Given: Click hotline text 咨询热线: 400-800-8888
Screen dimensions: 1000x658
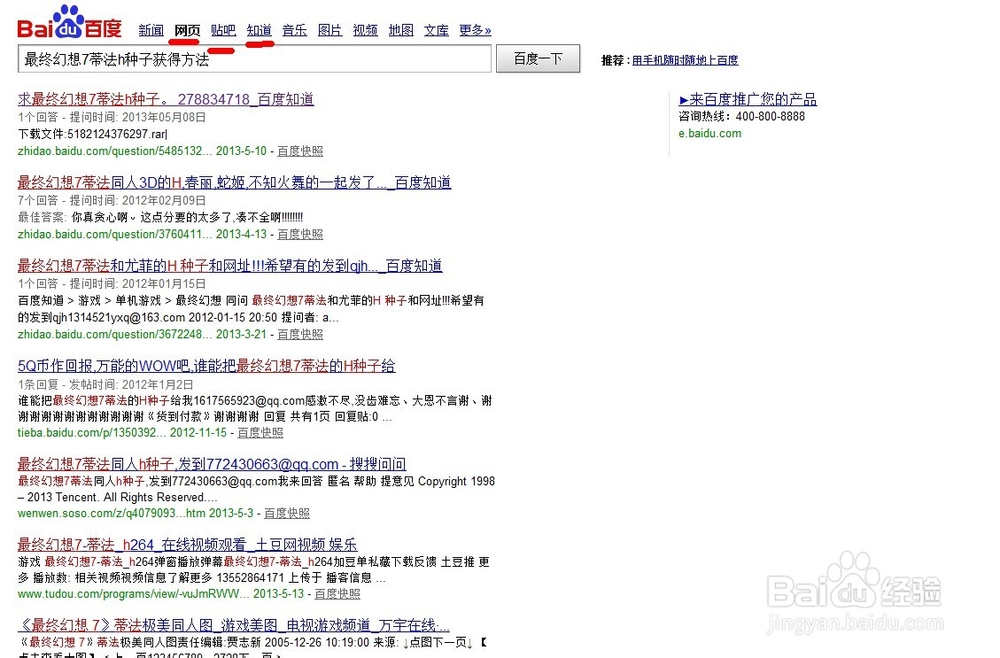Looking at the screenshot, I should (x=742, y=116).
